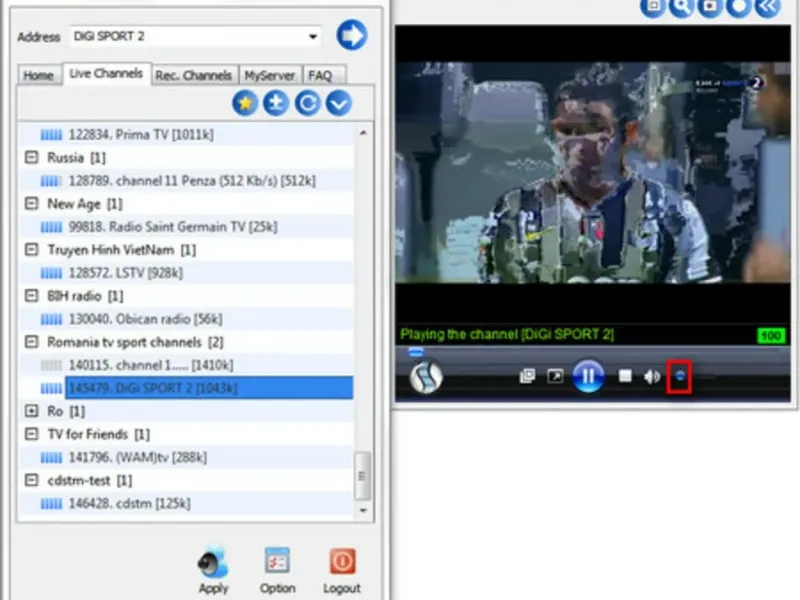800x600 pixels.
Task: Click the yellow star favorites icon
Action: (245, 103)
